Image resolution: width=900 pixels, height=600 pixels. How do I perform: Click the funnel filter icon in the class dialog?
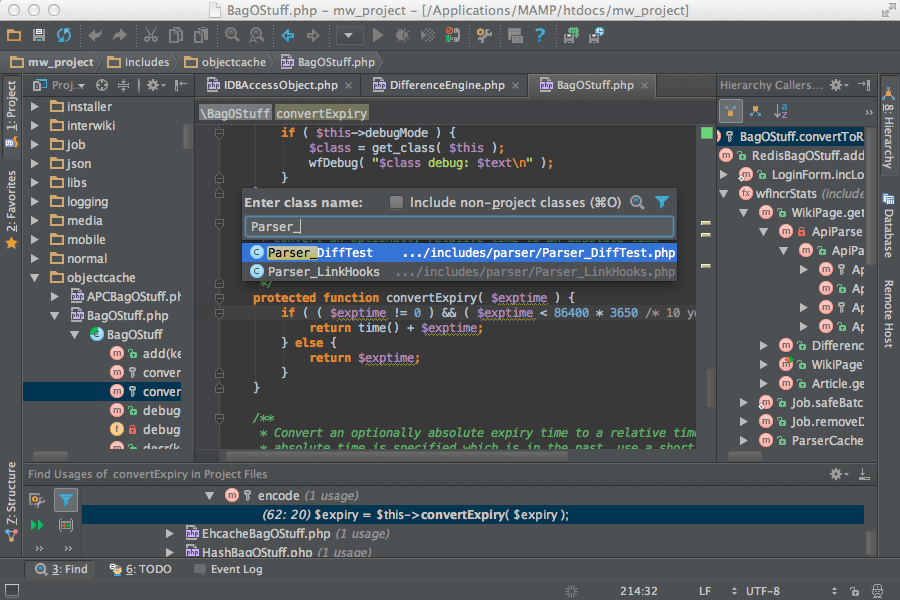click(x=662, y=201)
